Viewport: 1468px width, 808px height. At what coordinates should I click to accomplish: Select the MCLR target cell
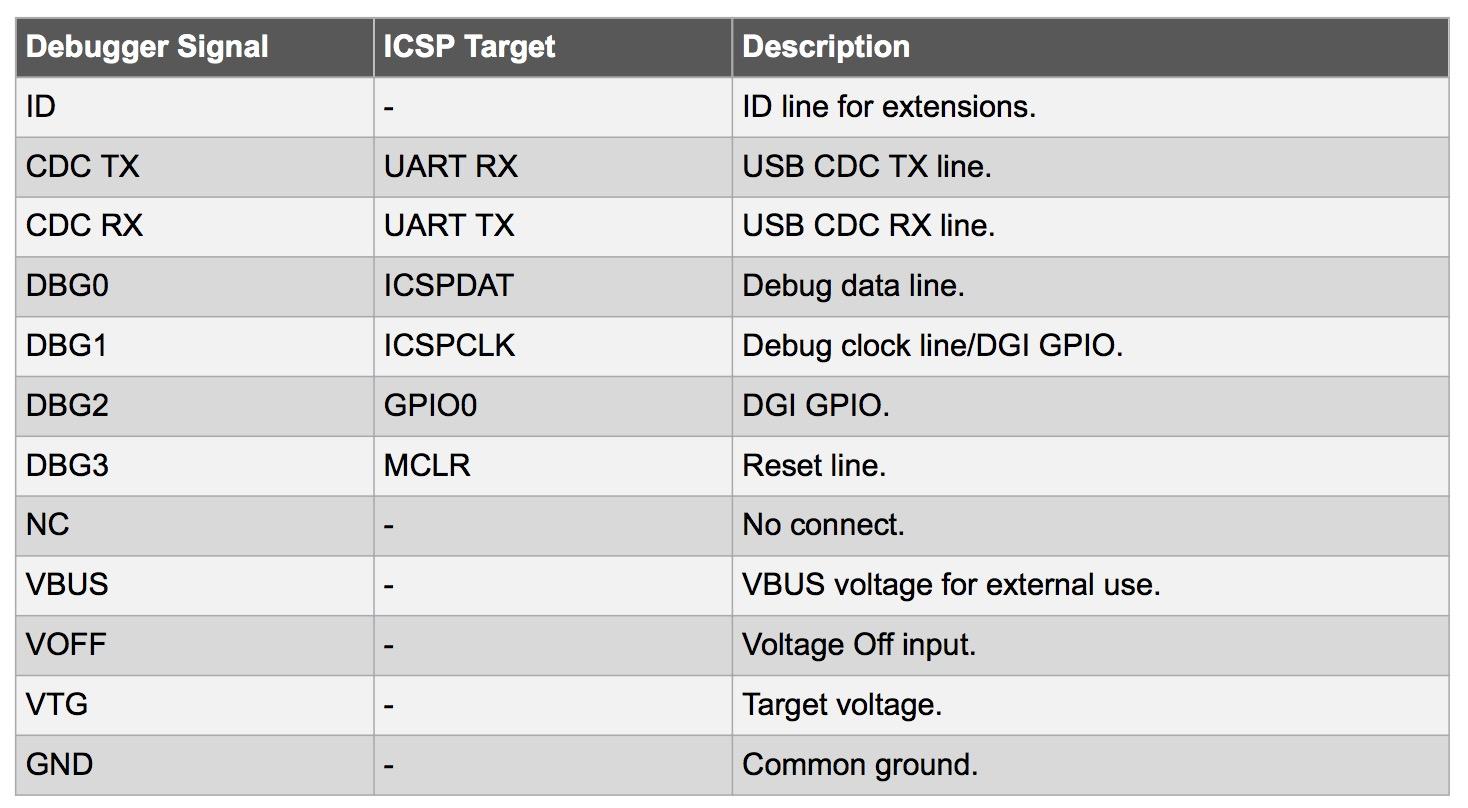tap(427, 465)
